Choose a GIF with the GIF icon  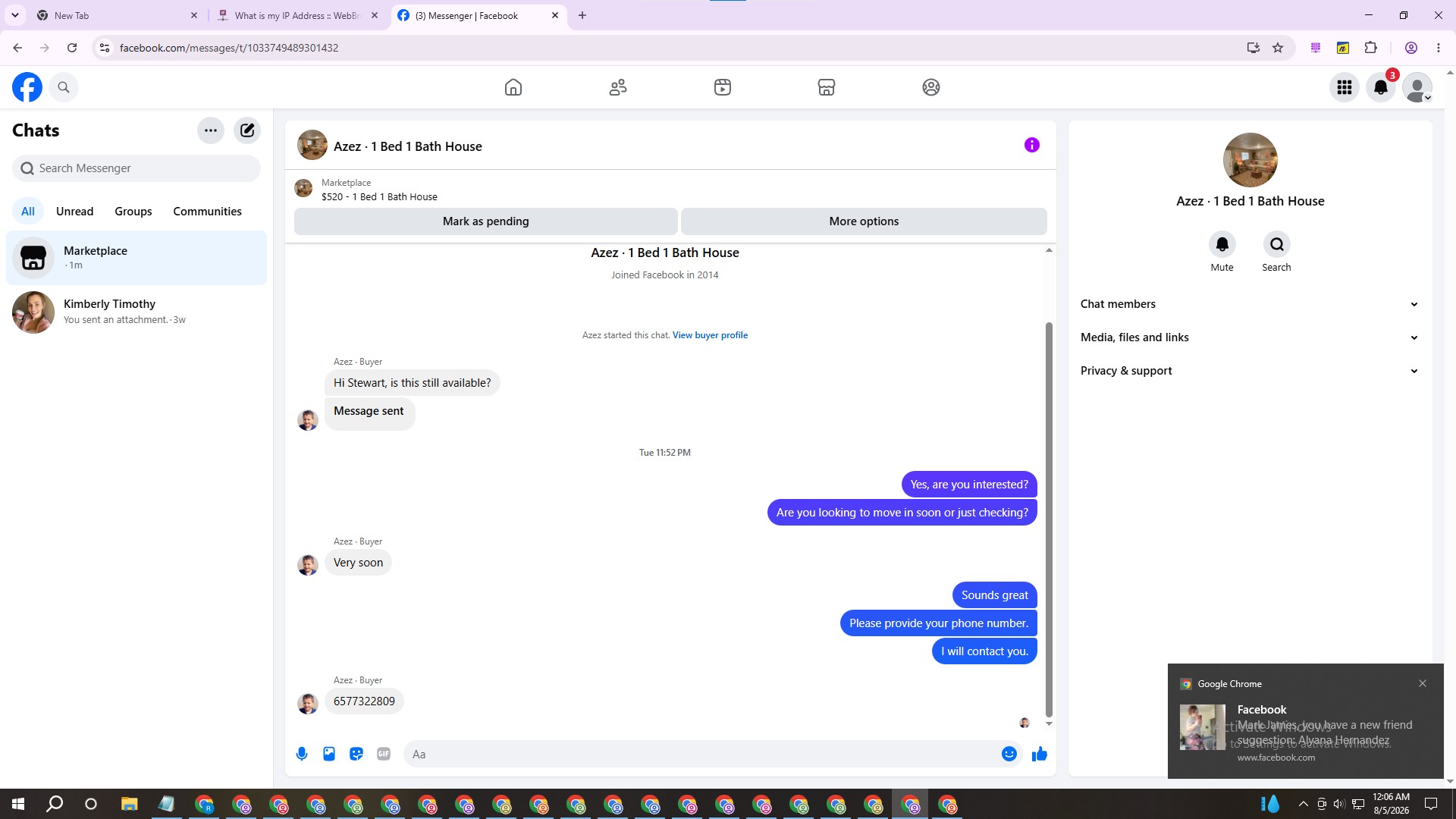click(384, 754)
